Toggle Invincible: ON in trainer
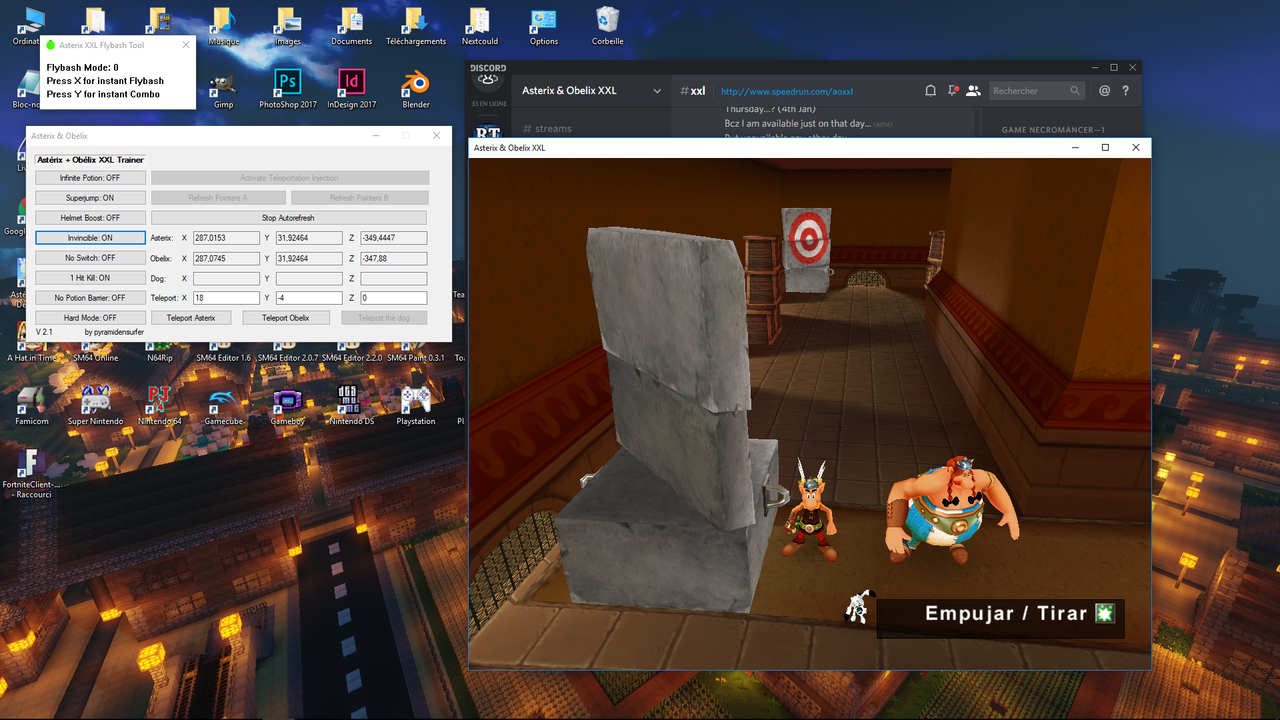The height and width of the screenshot is (720, 1280). pyautogui.click(x=90, y=238)
